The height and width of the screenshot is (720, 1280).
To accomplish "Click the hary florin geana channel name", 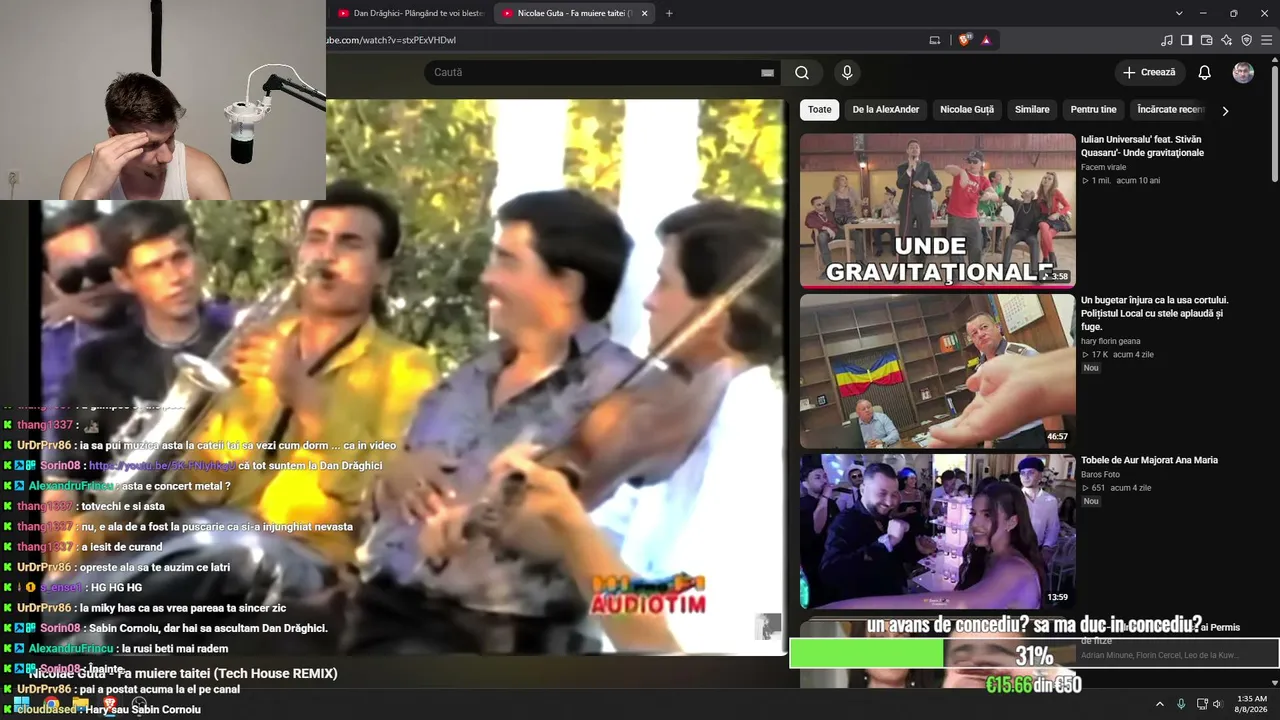I will (1110, 341).
